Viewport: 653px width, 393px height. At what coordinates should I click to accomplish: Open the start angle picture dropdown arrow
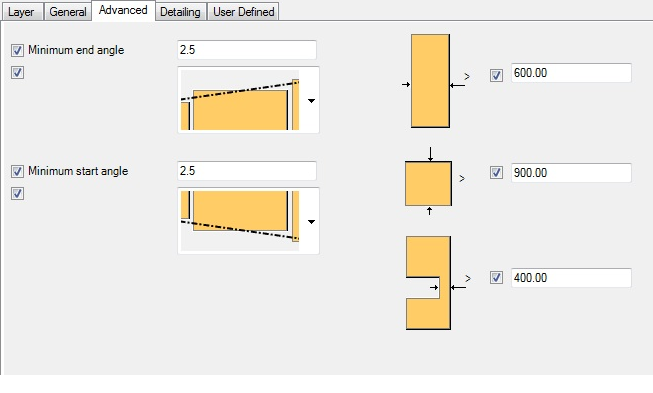coord(311,221)
